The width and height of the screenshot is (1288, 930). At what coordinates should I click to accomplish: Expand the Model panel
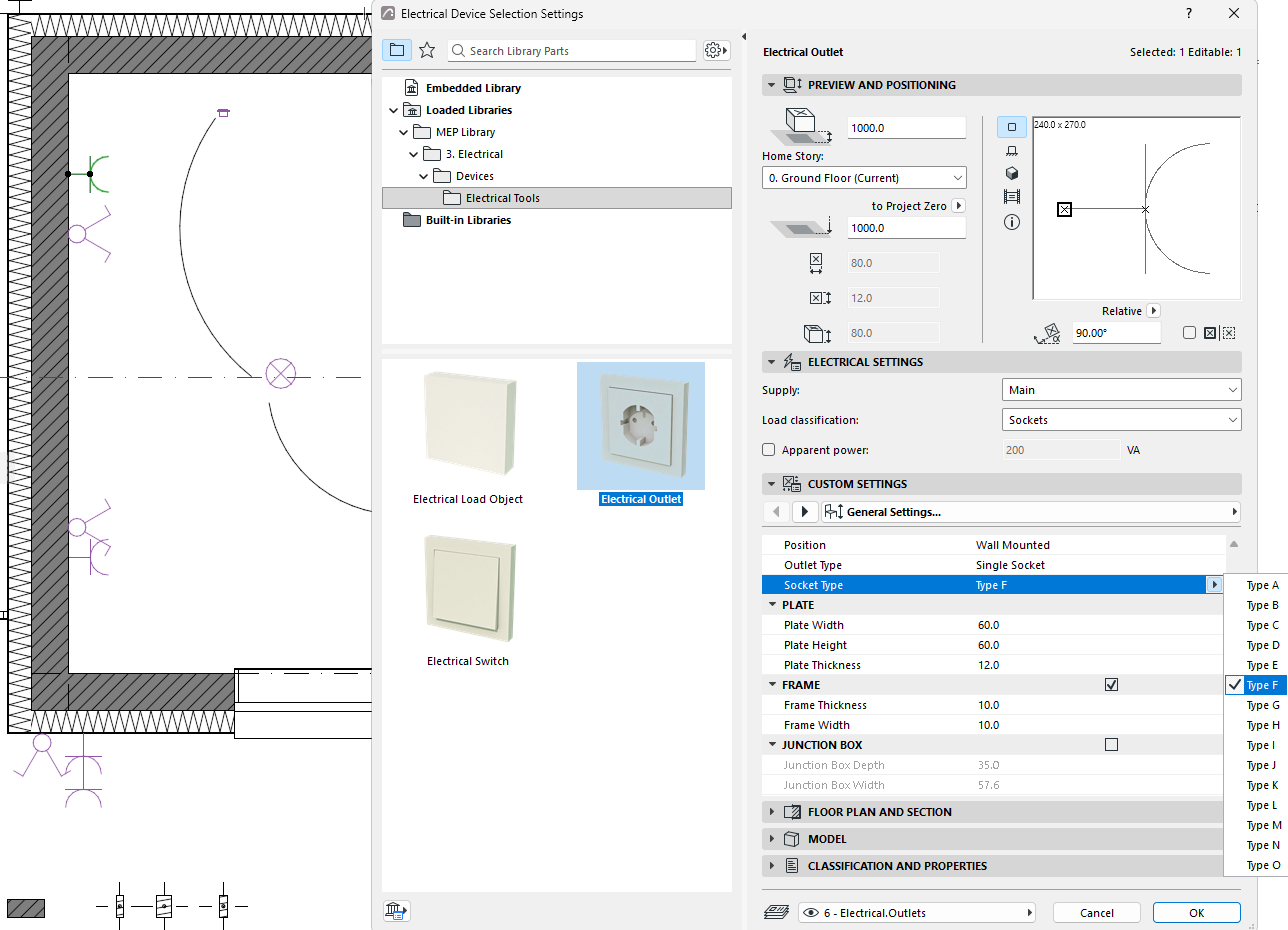click(771, 839)
